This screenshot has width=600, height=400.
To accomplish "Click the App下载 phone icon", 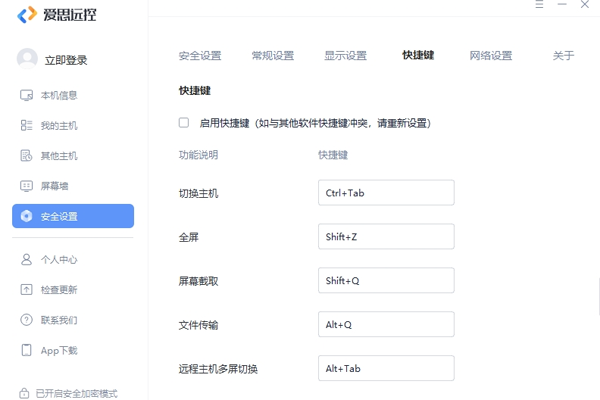I will coord(27,350).
